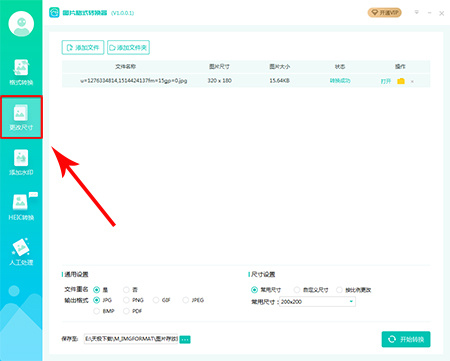Screen dimensions: 450x361
Task: Select 是 for 文件重名
Action: click(96, 289)
